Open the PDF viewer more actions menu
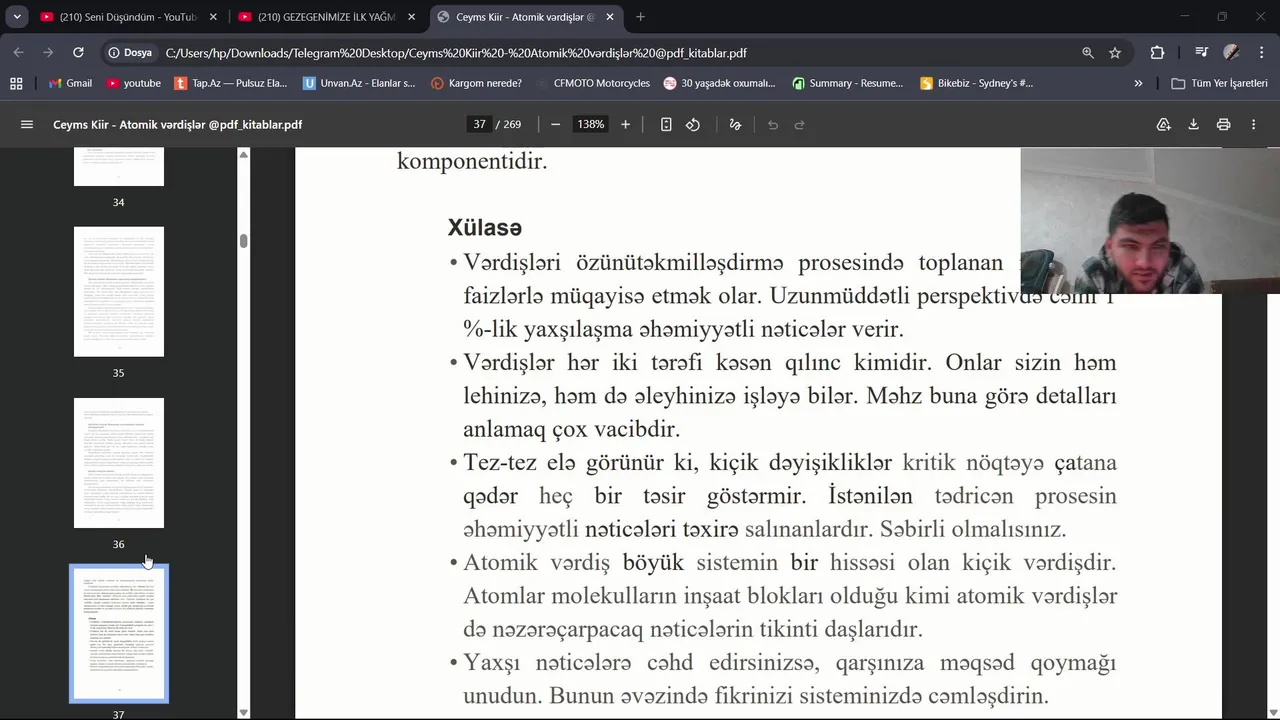Screen dimensions: 1280x720 (1253, 125)
